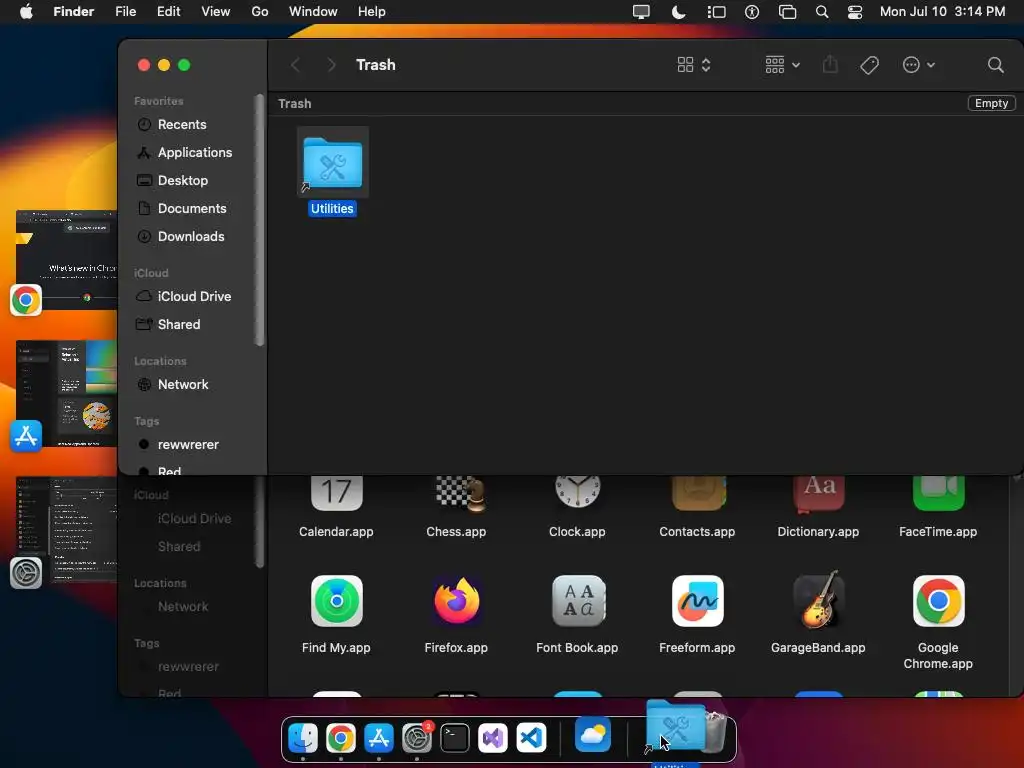Open Documents in the Trash window sidebar
1024x768 pixels.
tap(192, 209)
